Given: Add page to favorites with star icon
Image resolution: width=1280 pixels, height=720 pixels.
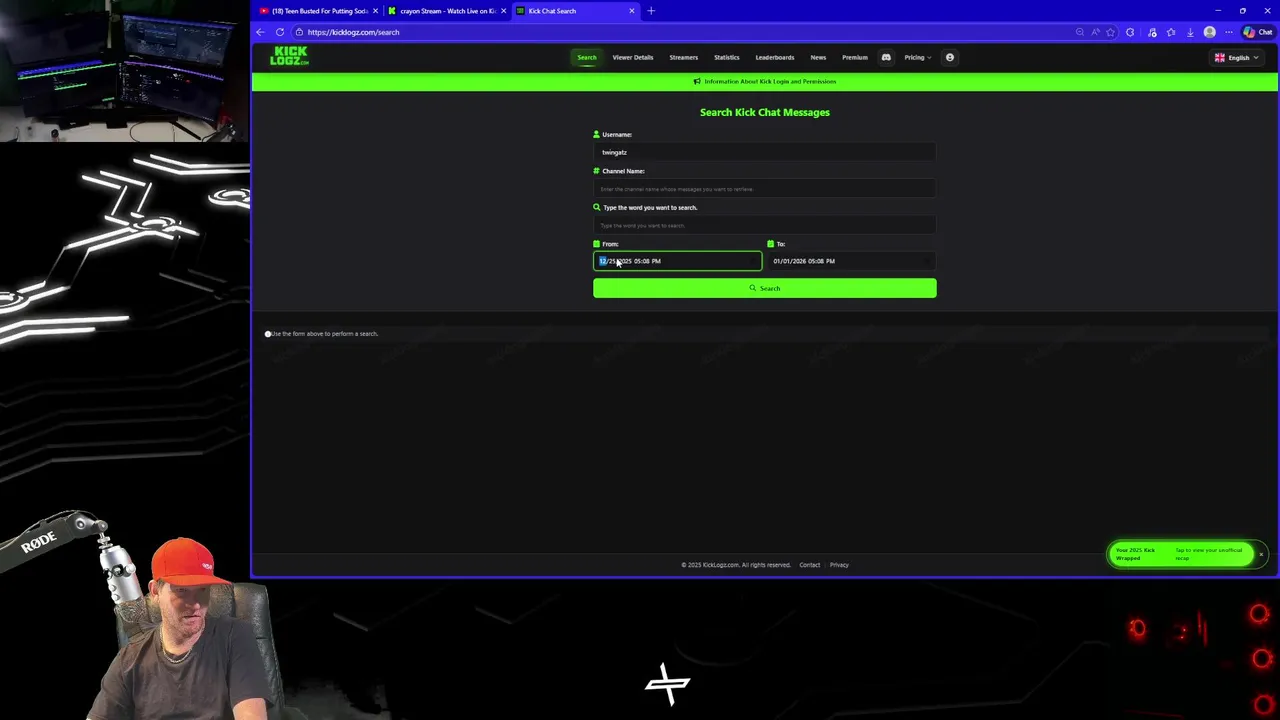Looking at the screenshot, I should pos(1110,32).
